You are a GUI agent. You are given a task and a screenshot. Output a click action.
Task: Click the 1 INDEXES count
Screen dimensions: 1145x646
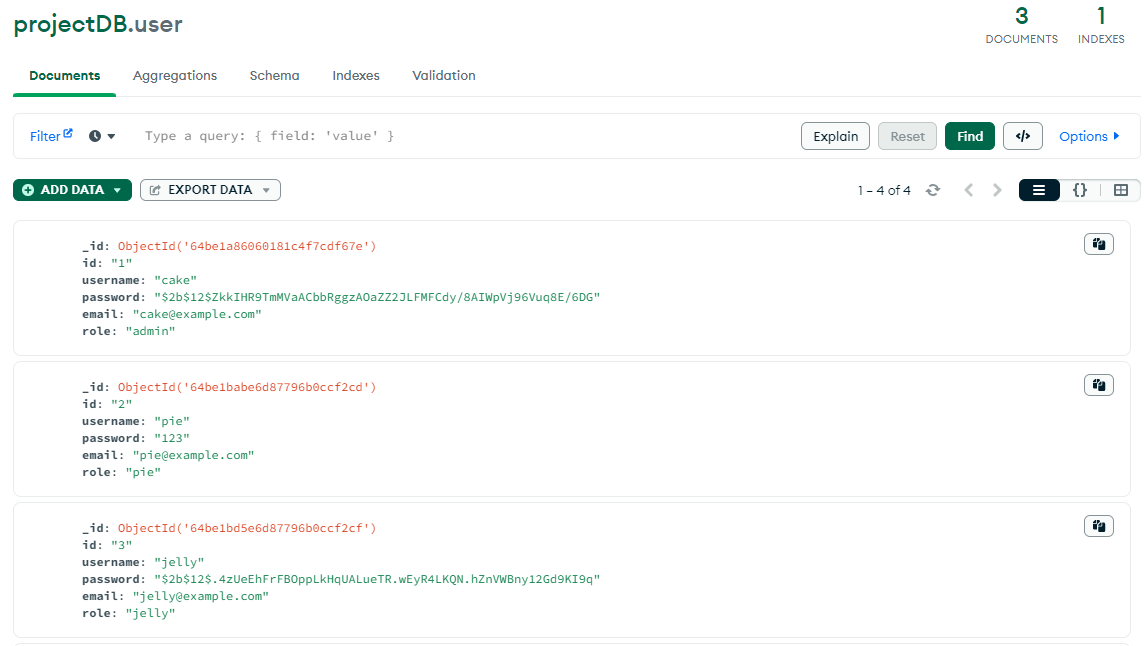[x=1100, y=26]
